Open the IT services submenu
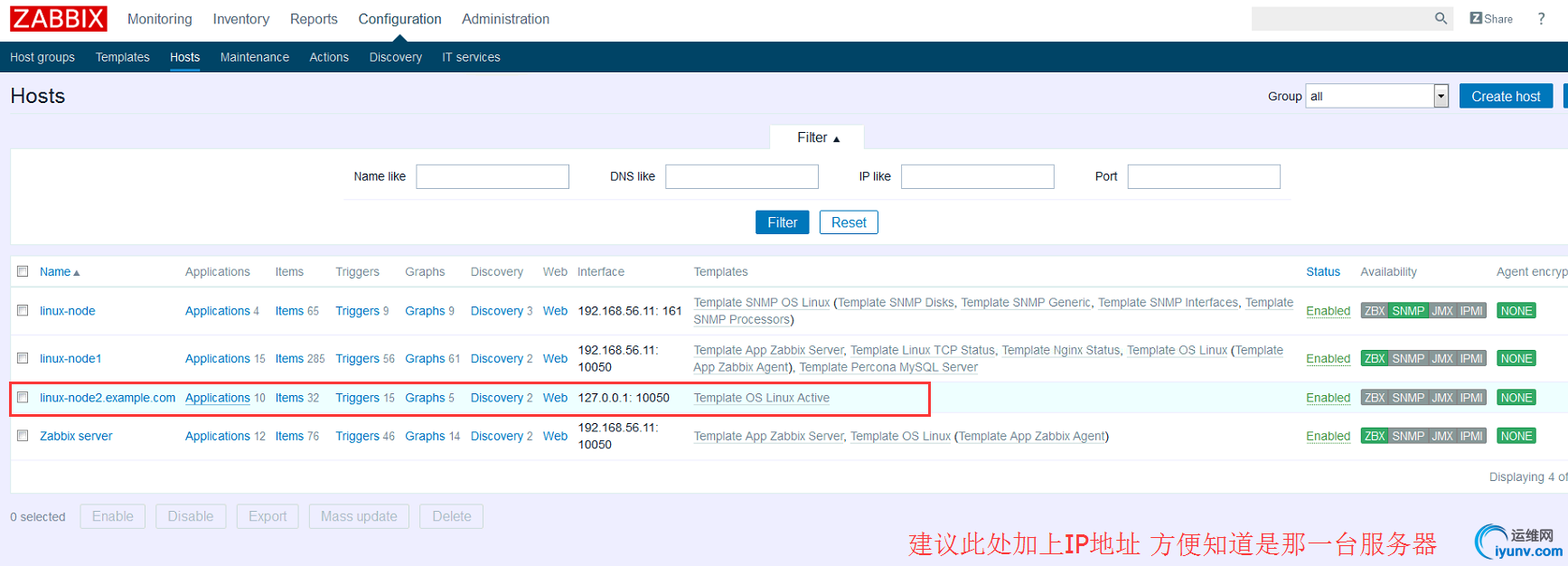The width and height of the screenshot is (1568, 566). point(471,57)
